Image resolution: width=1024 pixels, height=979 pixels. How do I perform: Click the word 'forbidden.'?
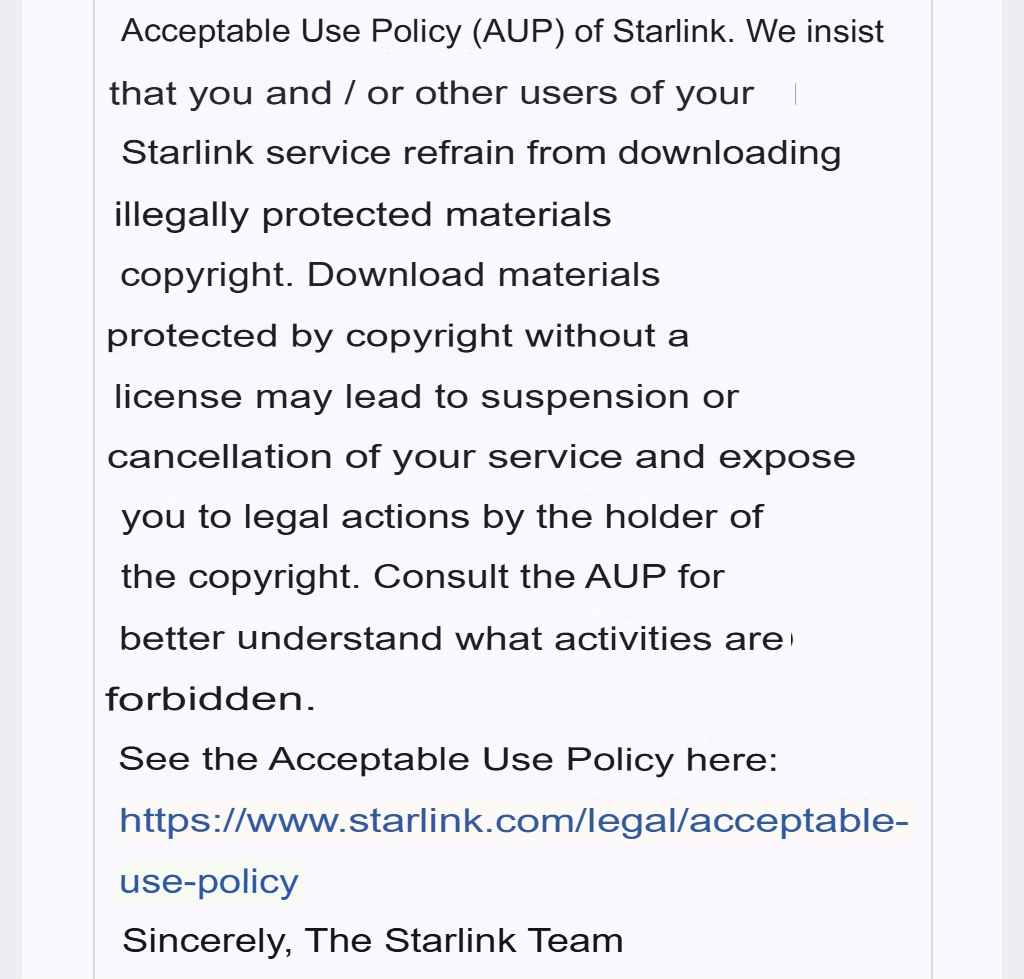[210, 699]
